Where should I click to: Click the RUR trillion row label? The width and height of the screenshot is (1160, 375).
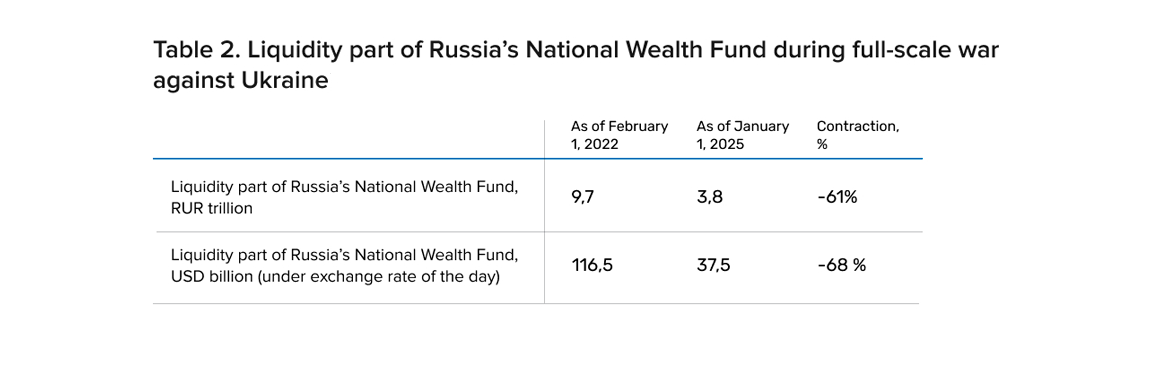[x=345, y=197]
